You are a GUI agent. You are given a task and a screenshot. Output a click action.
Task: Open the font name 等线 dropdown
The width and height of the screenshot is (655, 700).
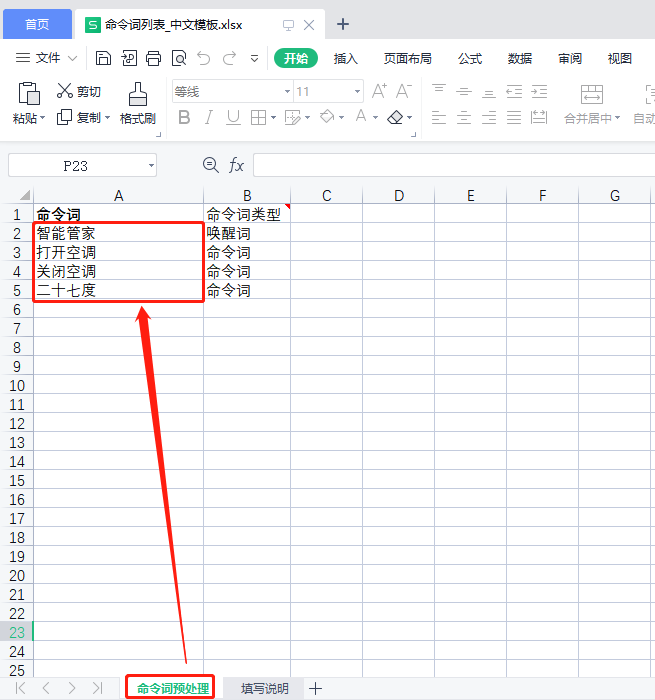point(287,91)
